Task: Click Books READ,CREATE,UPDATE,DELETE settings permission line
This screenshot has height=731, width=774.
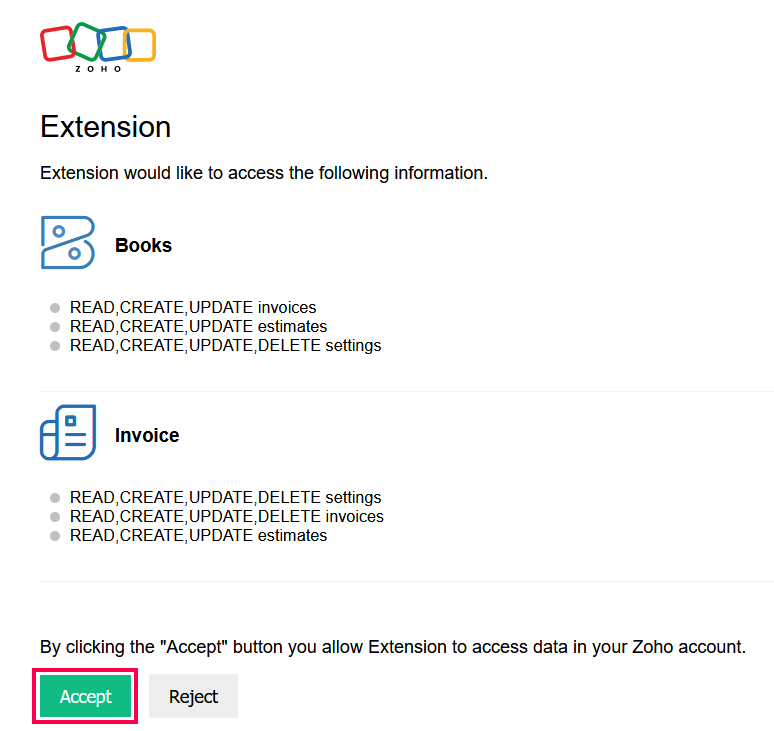Action: [x=225, y=345]
